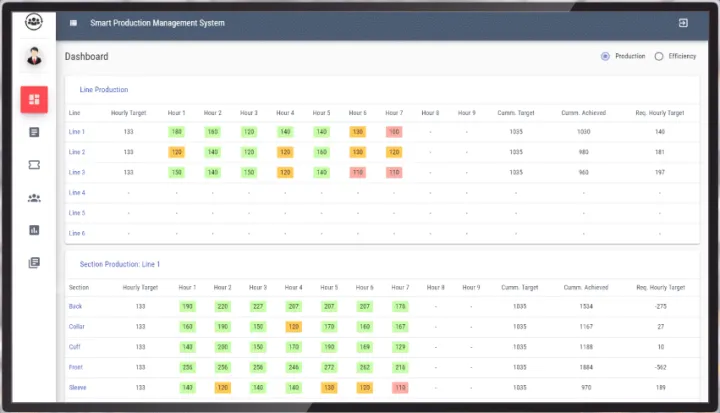Click Hour 8 header in Section table
The height and width of the screenshot is (413, 720).
coord(435,288)
